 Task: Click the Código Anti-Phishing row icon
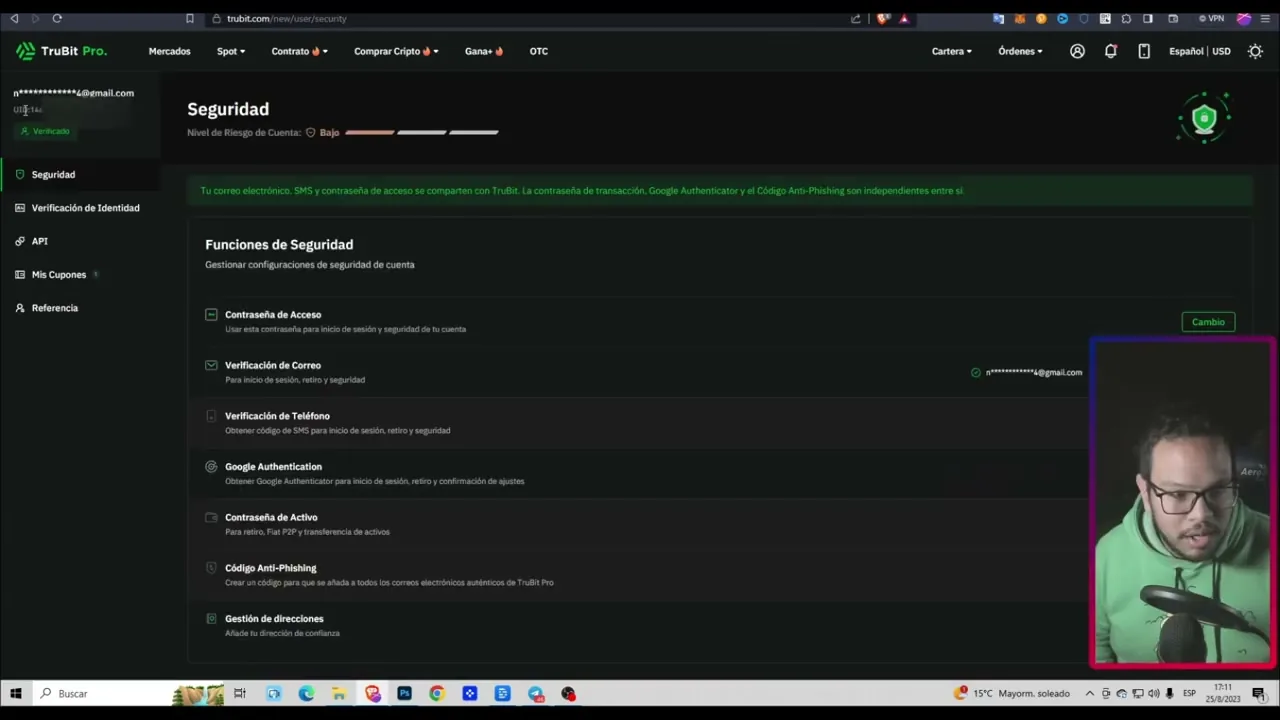point(211,568)
